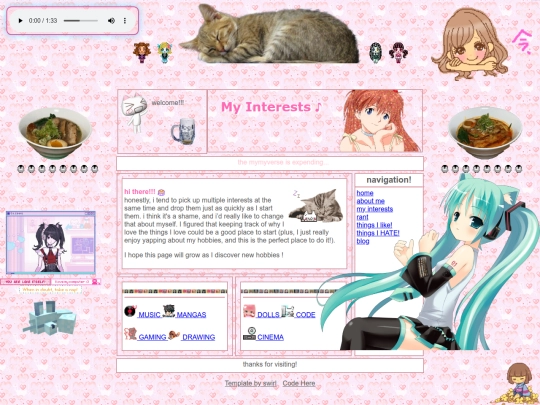Click the 'welcome!!!' text
This screenshot has height=405, width=540.
168,103
